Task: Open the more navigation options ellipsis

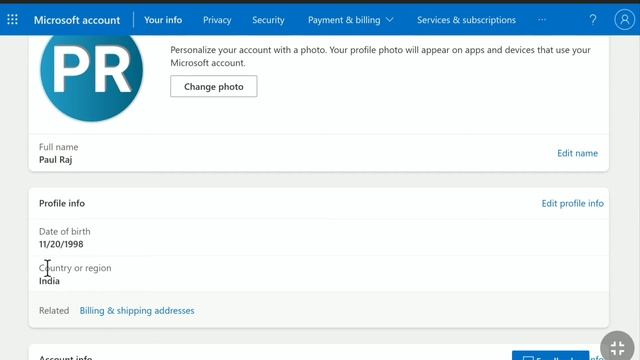Action: [x=542, y=20]
